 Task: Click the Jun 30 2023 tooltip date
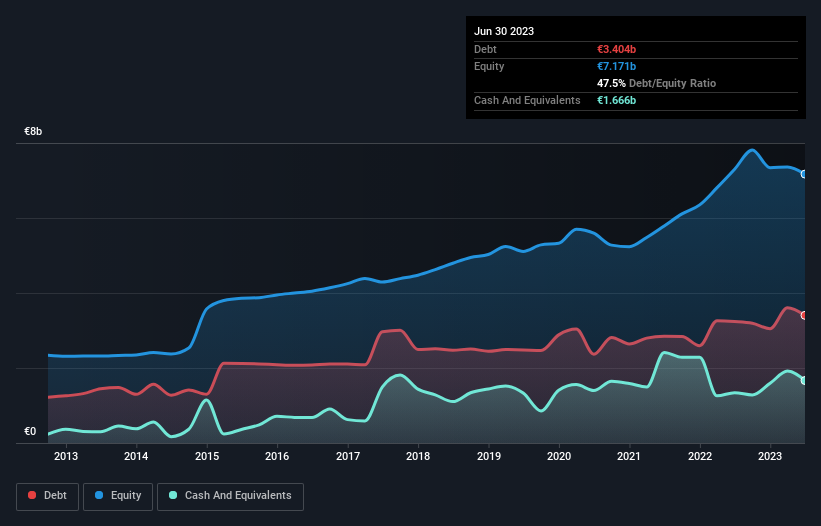tap(504, 31)
